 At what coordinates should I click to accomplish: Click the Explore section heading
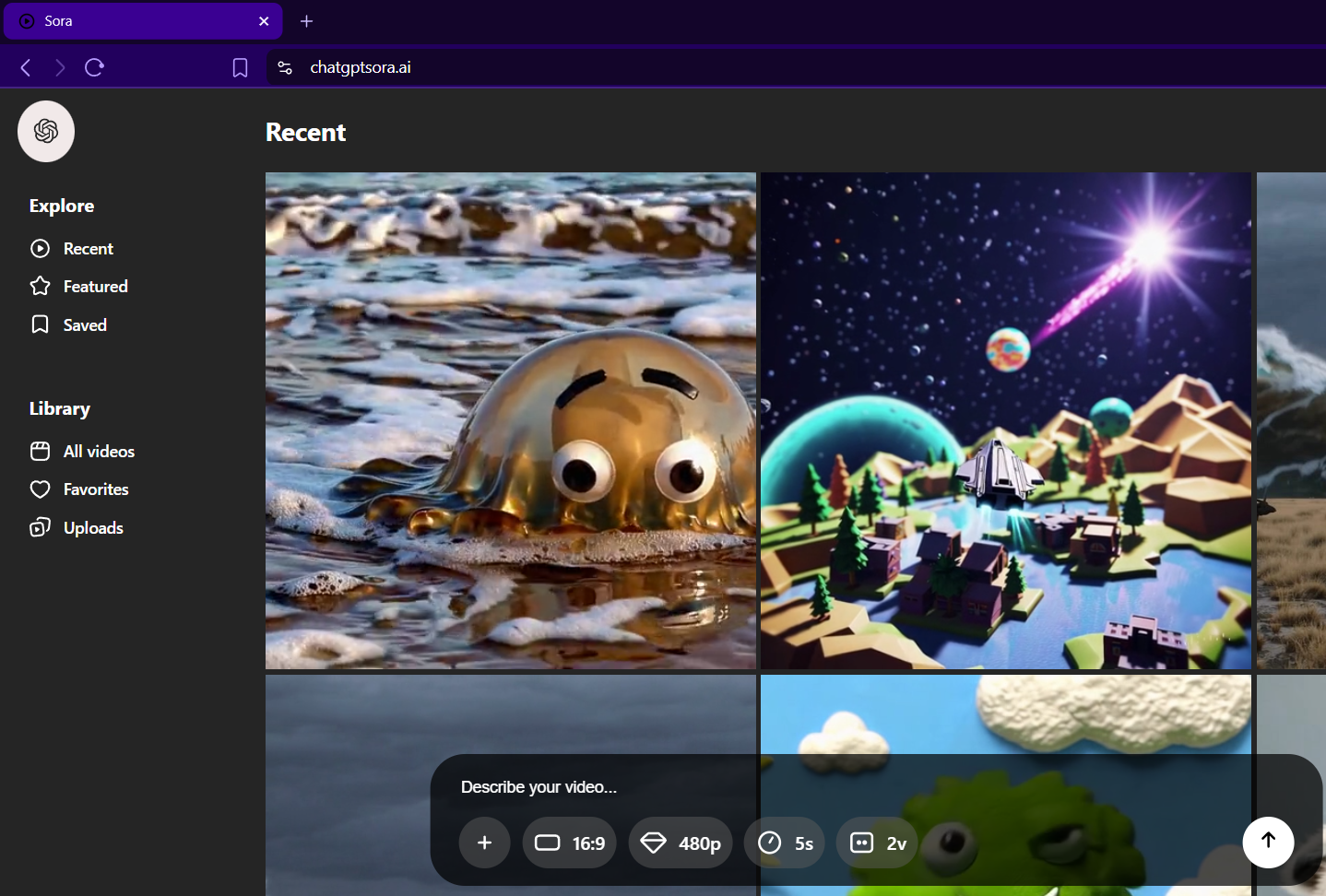pos(62,206)
